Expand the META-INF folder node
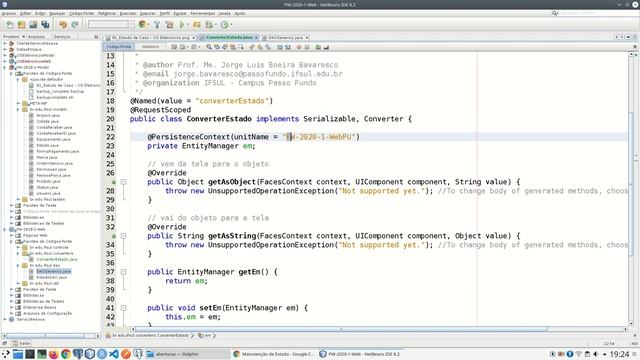Viewport: 640px width, 360px height. coord(18,103)
